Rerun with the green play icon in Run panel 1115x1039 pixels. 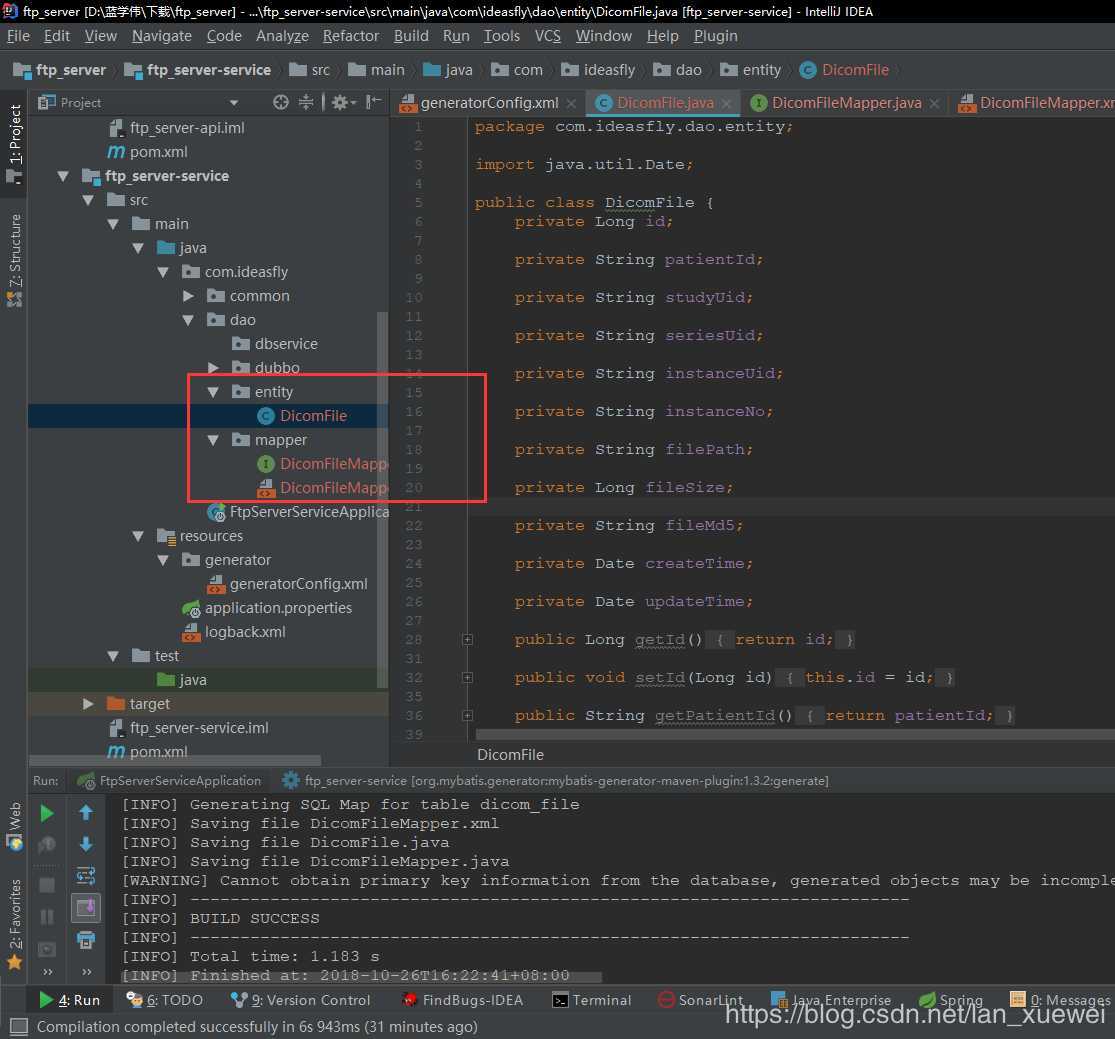pyautogui.click(x=47, y=813)
